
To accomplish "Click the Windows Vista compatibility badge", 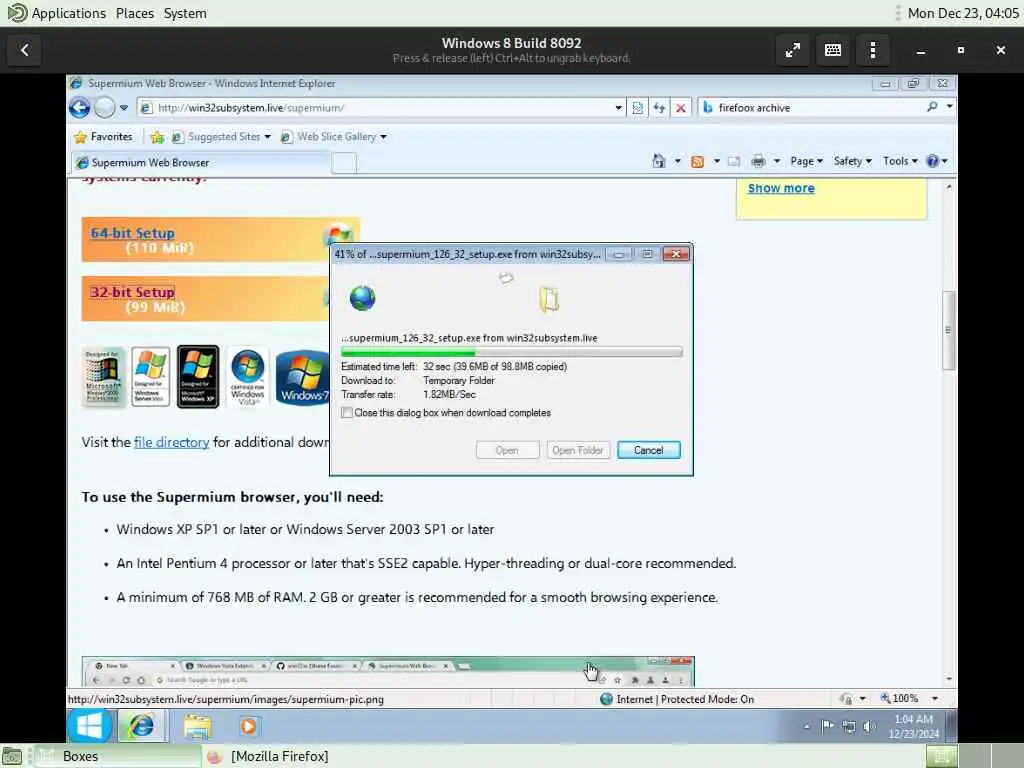I will click(248, 377).
